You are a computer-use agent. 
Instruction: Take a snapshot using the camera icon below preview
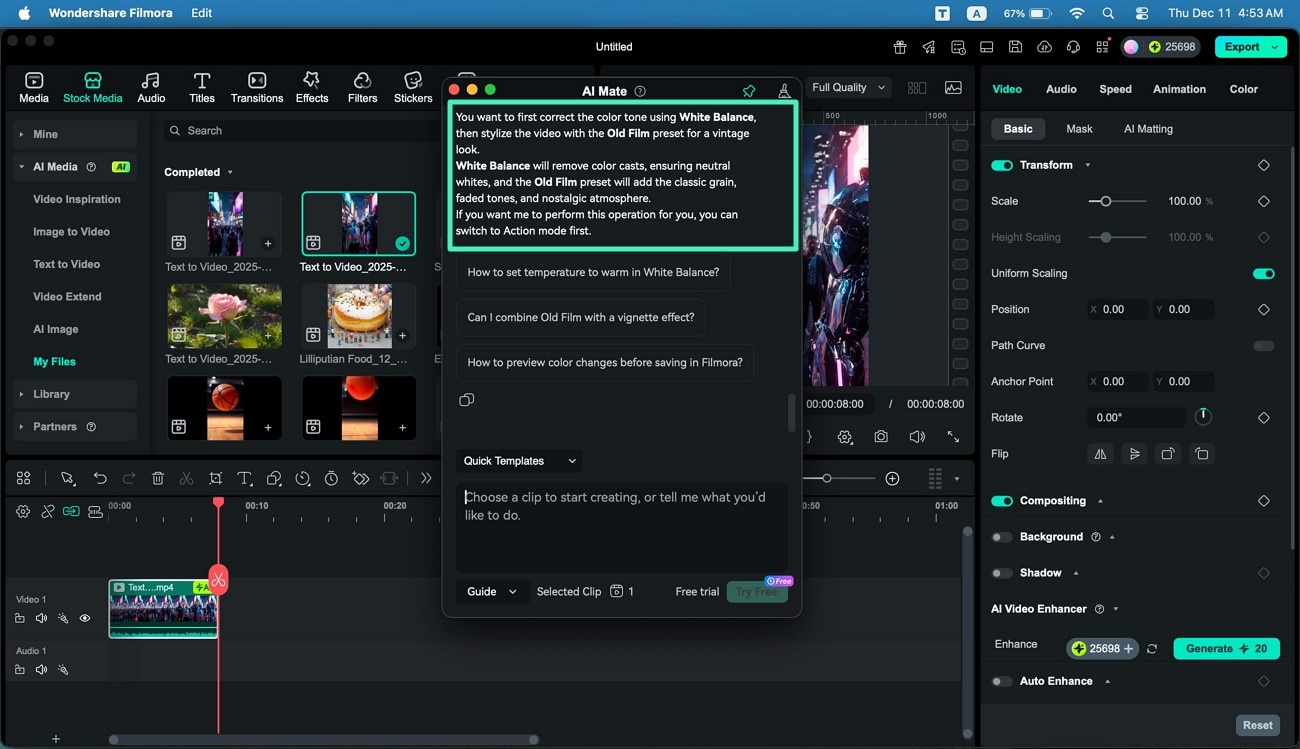tap(880, 436)
